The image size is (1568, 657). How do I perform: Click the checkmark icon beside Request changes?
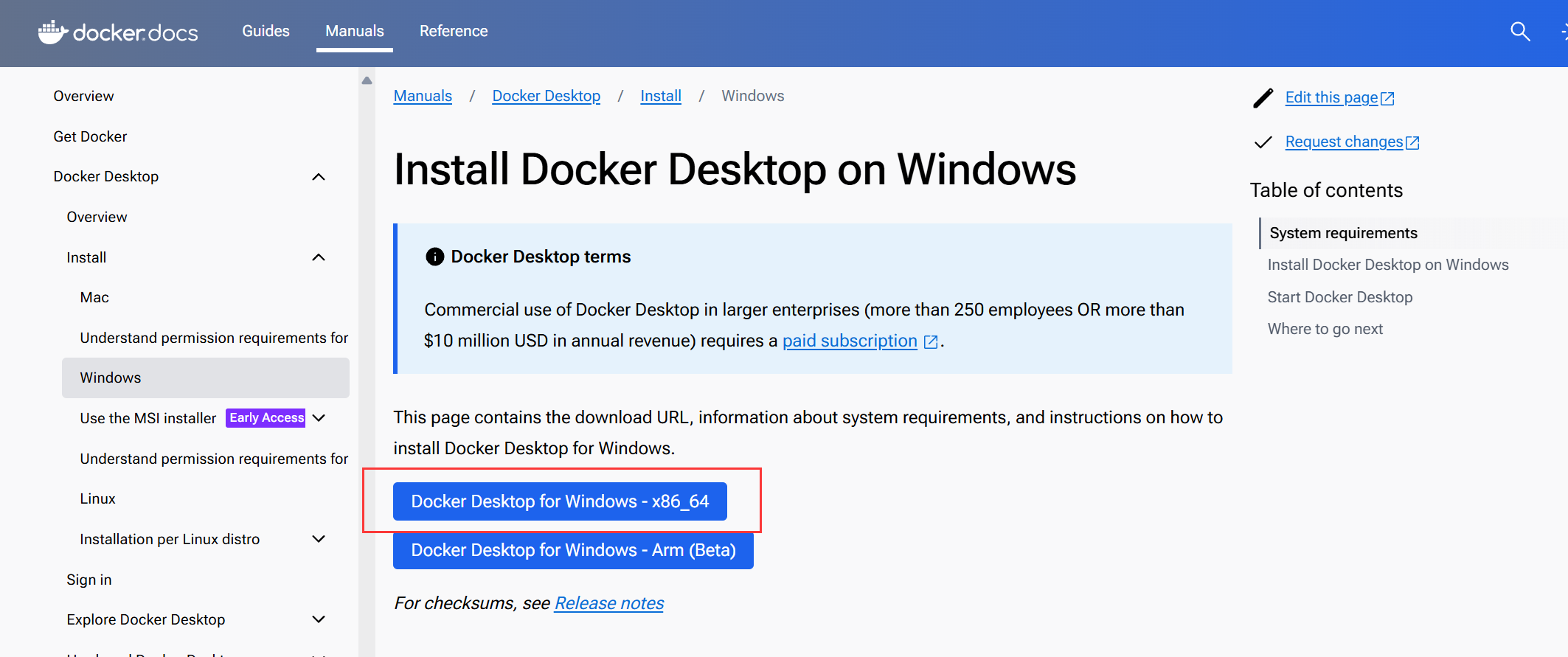(1263, 142)
